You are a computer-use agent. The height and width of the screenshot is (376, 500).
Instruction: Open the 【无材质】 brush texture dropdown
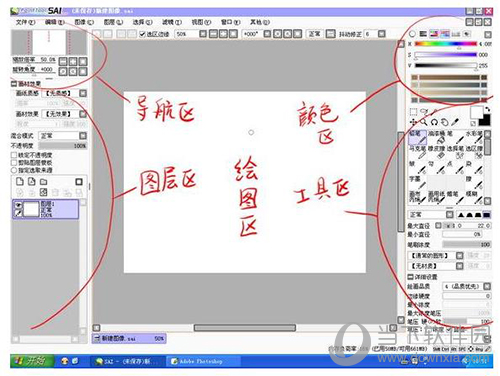(x=460, y=266)
